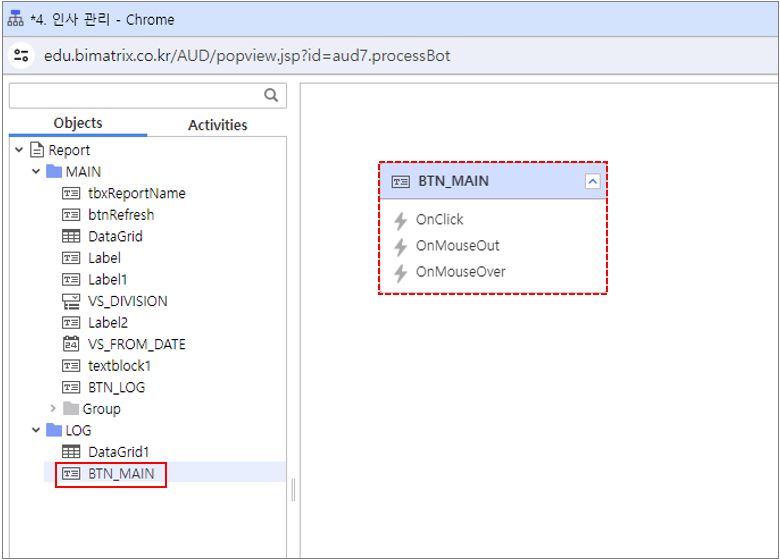Click the site info icon in address bar
780x560 pixels.
coord(21,55)
